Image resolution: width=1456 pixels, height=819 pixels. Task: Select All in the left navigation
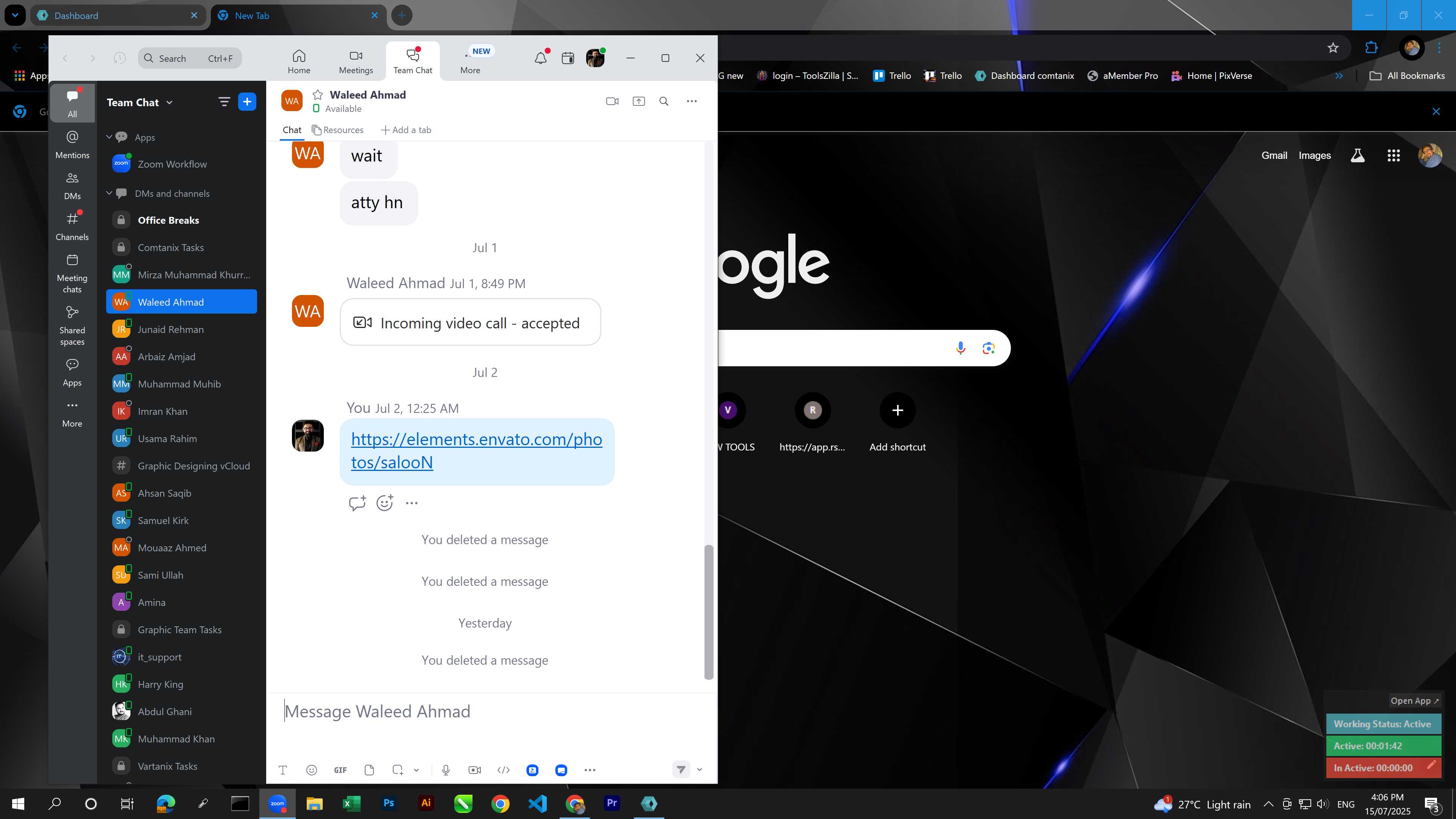coord(72,103)
